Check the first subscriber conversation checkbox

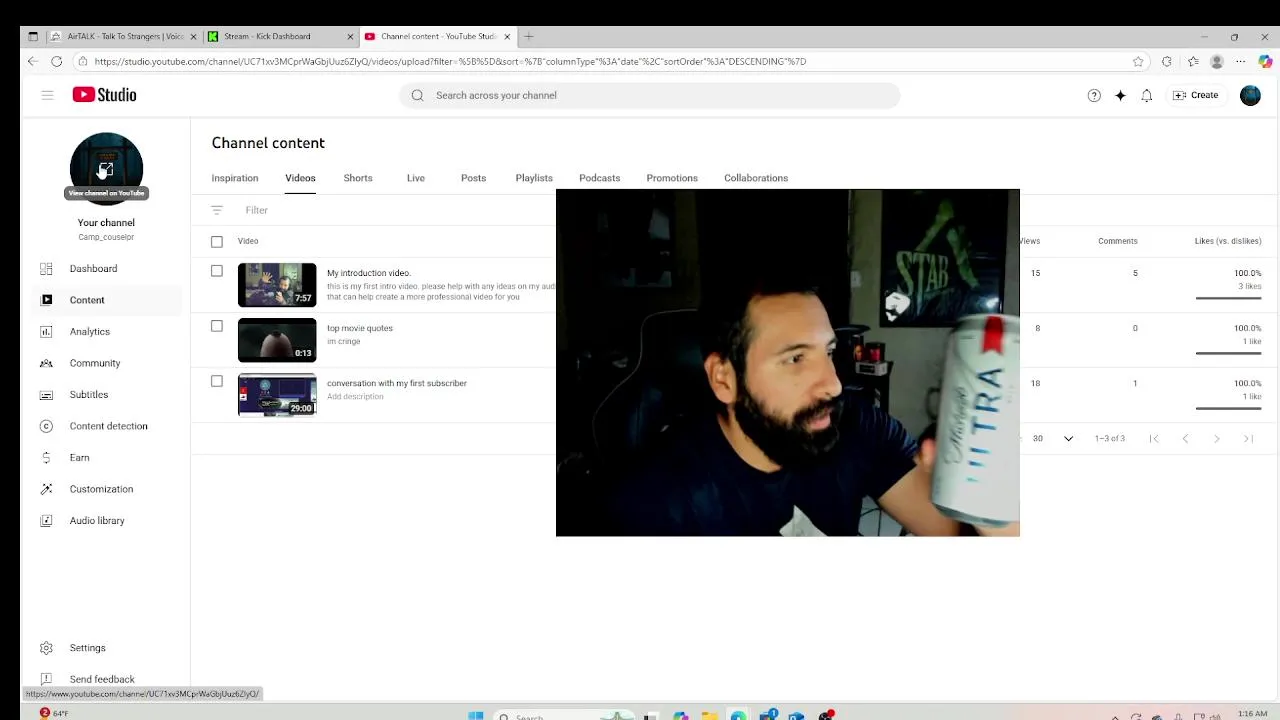[217, 381]
